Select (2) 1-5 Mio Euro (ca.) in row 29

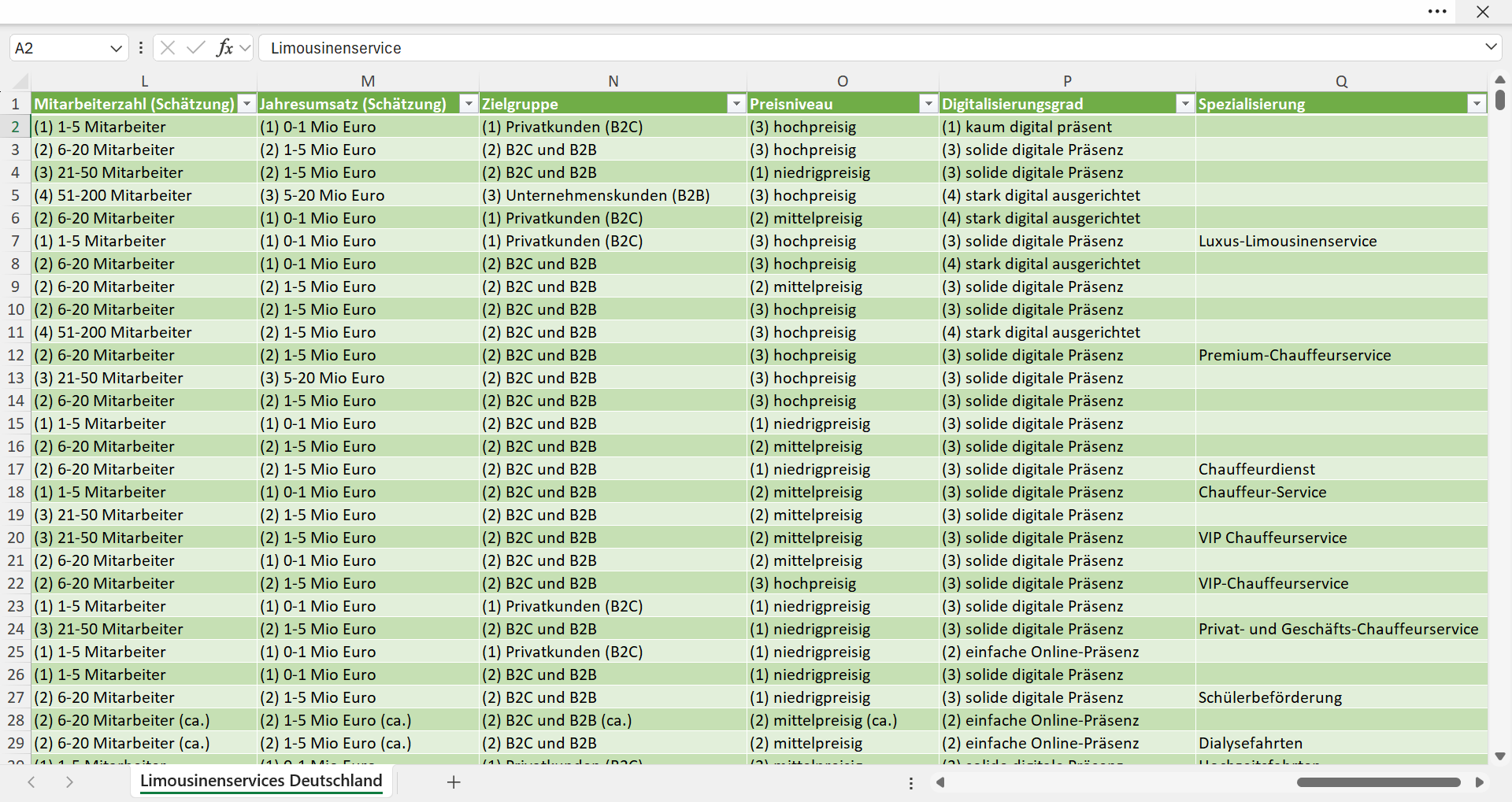[368, 743]
